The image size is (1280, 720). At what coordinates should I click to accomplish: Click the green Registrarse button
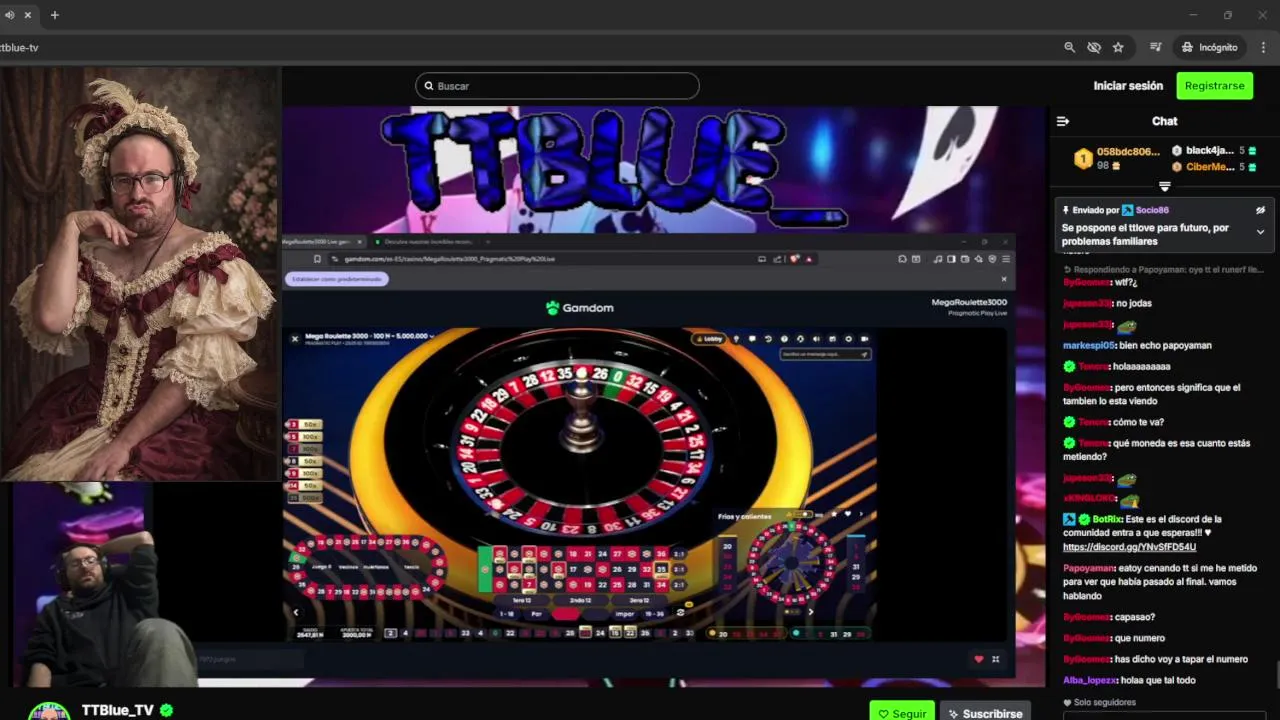1214,86
